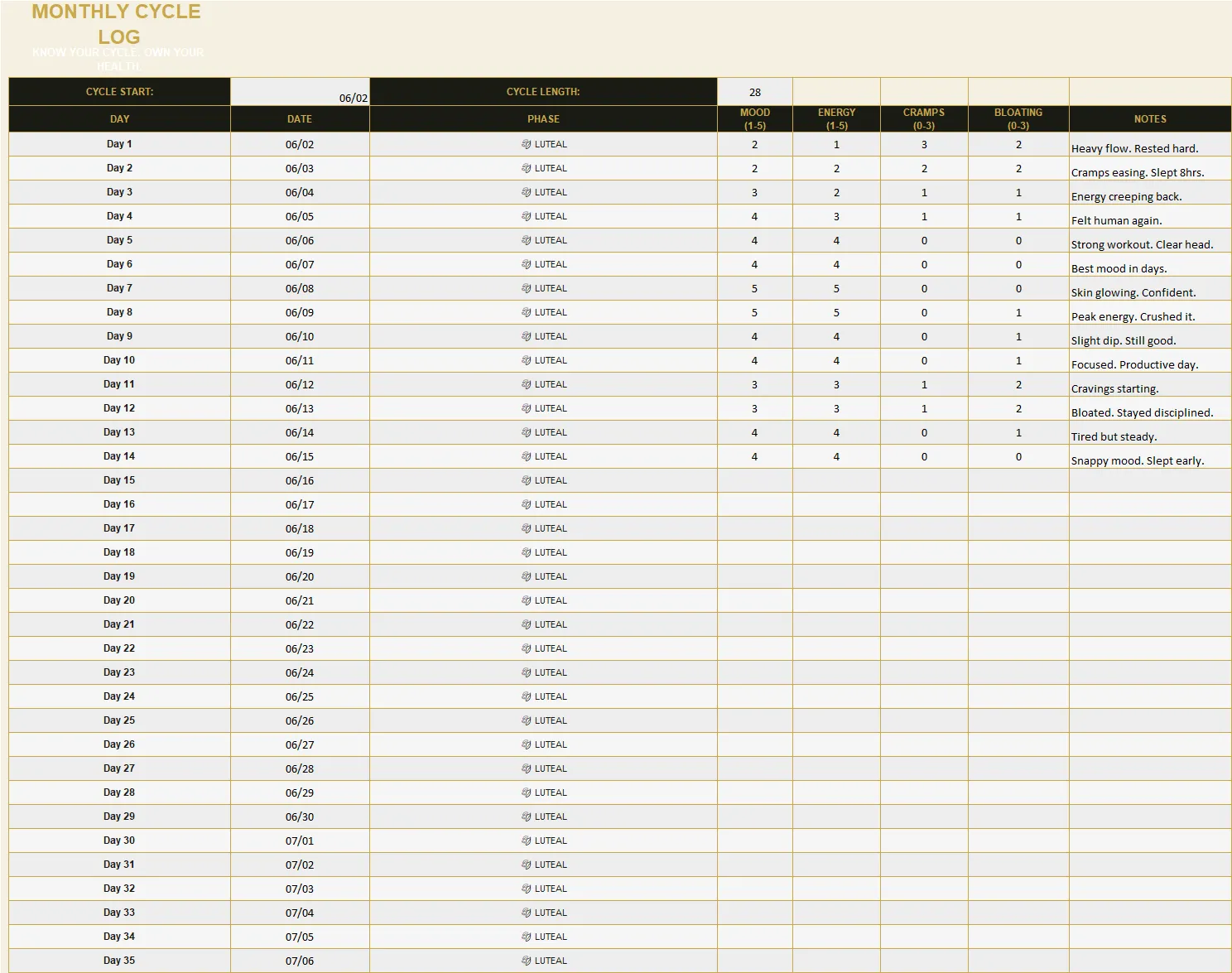1232x973 pixels.
Task: Select the CYCLE LENGTH: label cell
Action: point(543,92)
